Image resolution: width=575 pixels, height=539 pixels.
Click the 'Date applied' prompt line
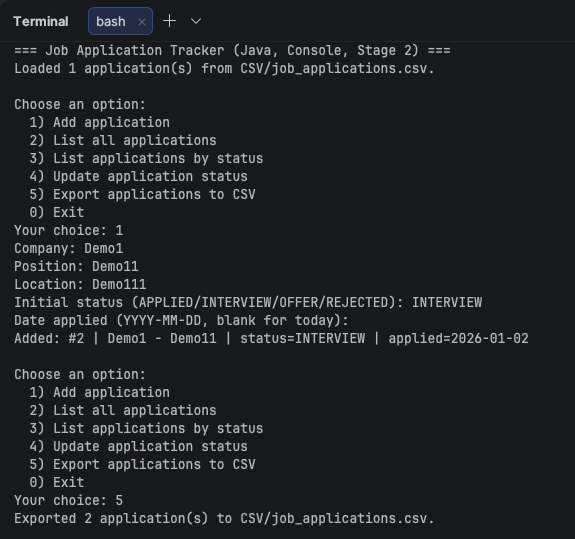(181, 320)
